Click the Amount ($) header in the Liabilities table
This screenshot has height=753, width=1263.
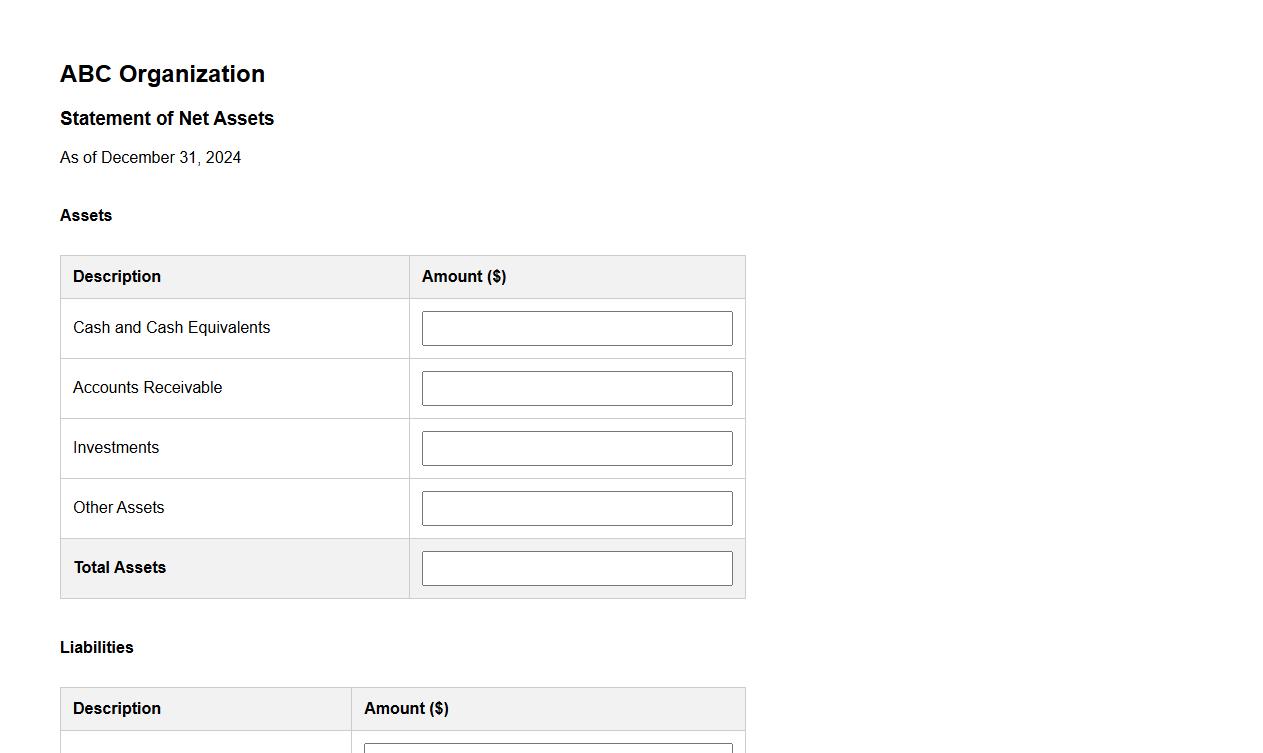coord(406,708)
